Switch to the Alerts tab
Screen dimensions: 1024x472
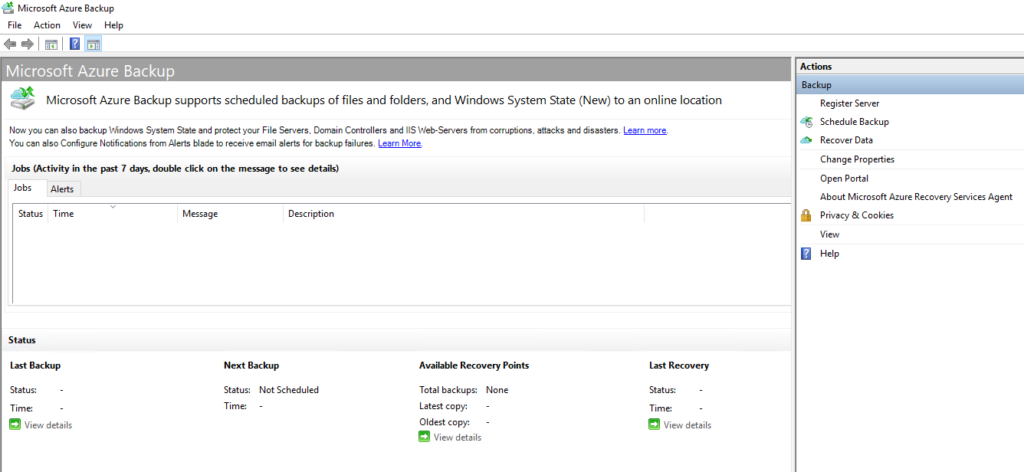tap(62, 189)
